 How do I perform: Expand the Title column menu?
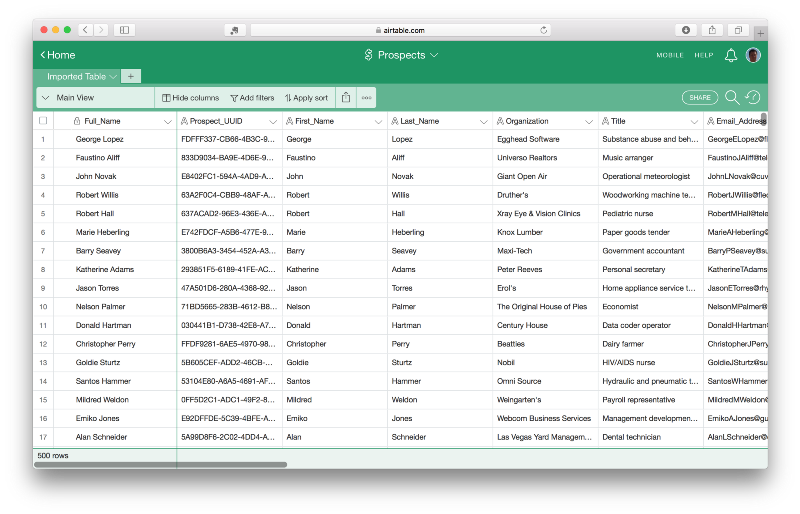tap(694, 121)
